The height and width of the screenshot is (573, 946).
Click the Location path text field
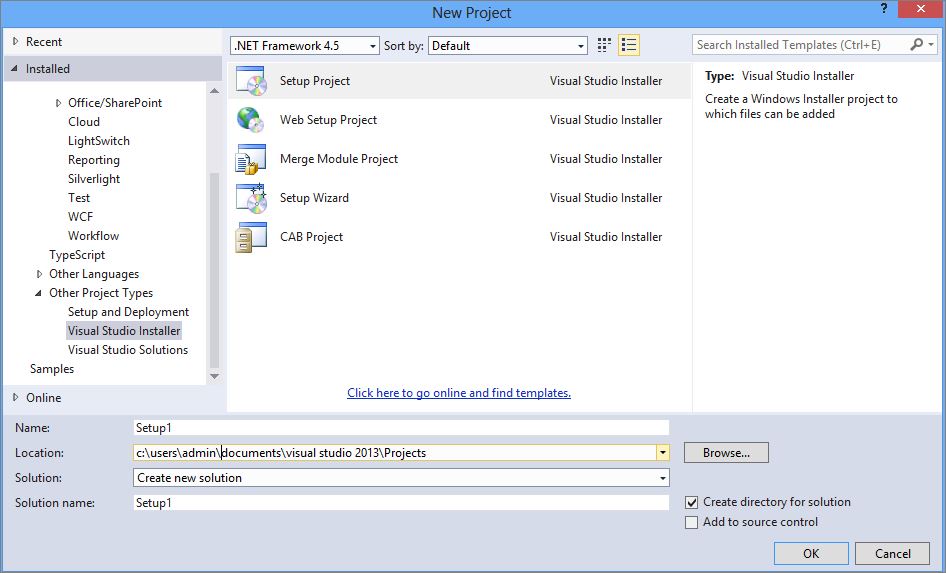(x=395, y=452)
